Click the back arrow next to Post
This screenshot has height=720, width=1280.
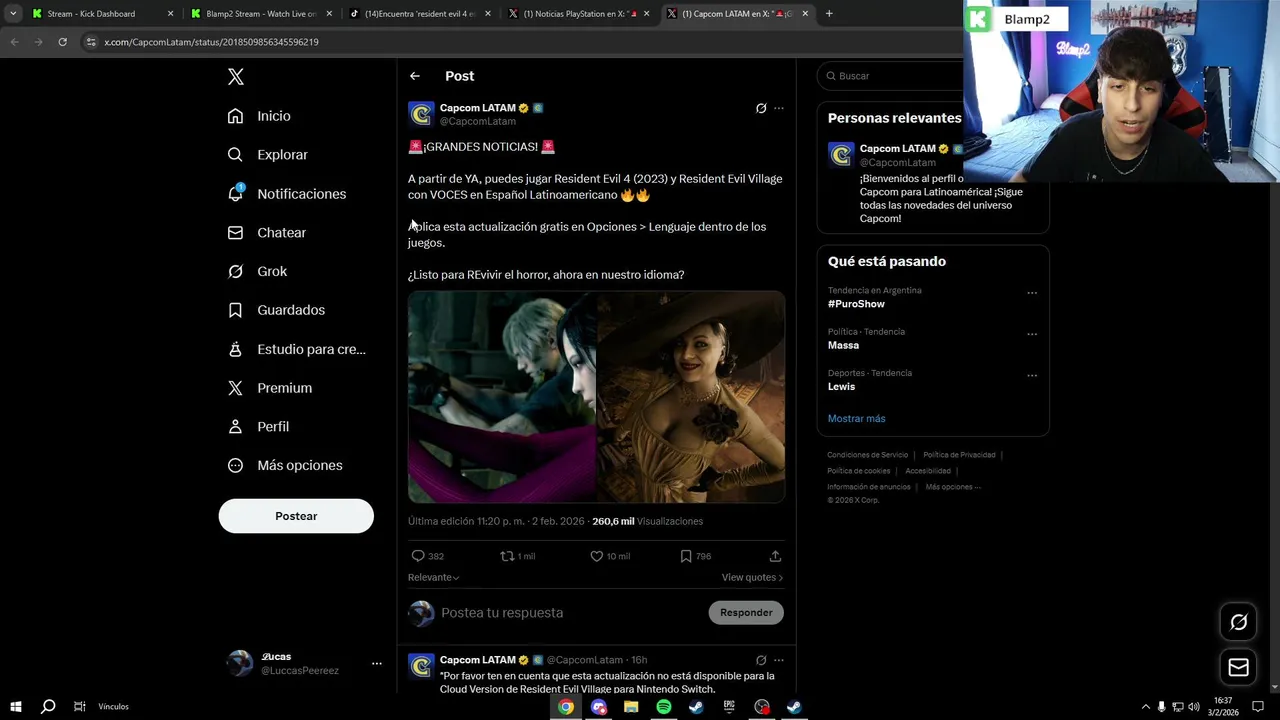point(415,76)
